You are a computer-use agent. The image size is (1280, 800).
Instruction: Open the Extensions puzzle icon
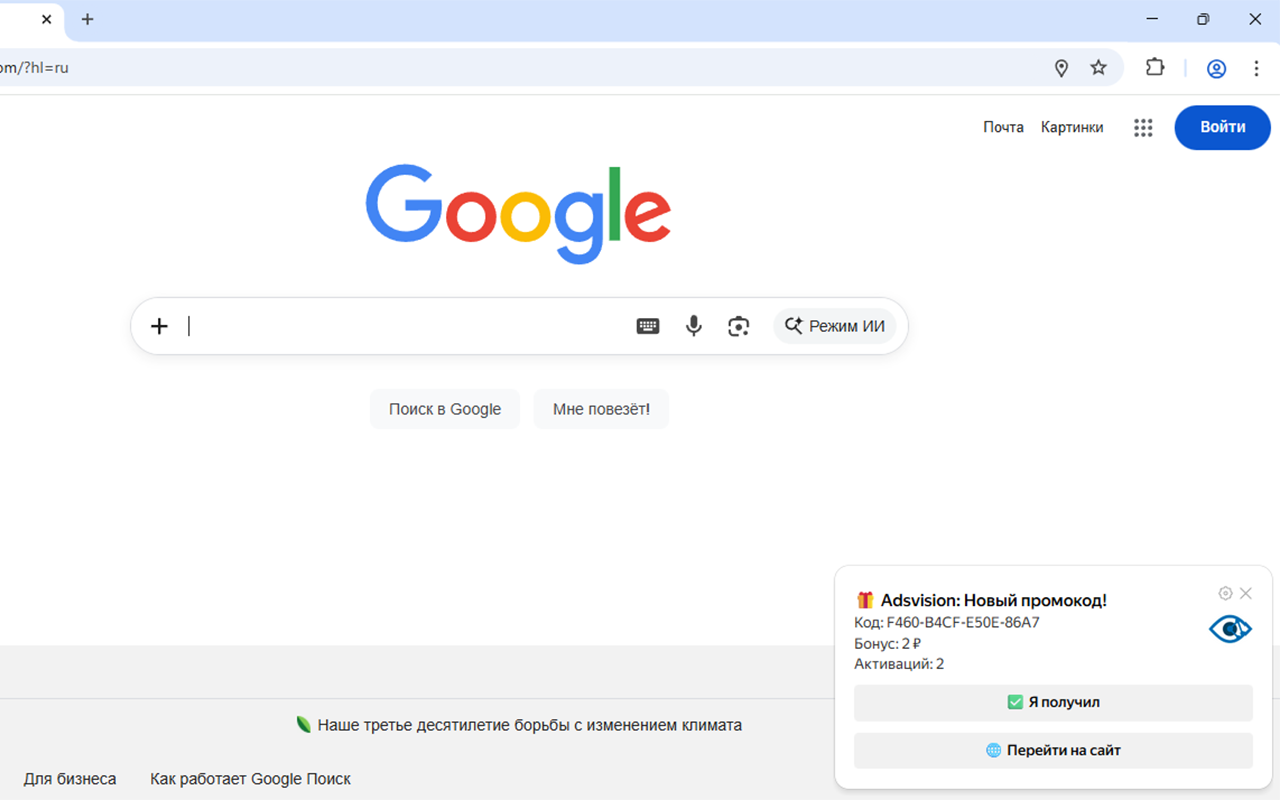1155,68
